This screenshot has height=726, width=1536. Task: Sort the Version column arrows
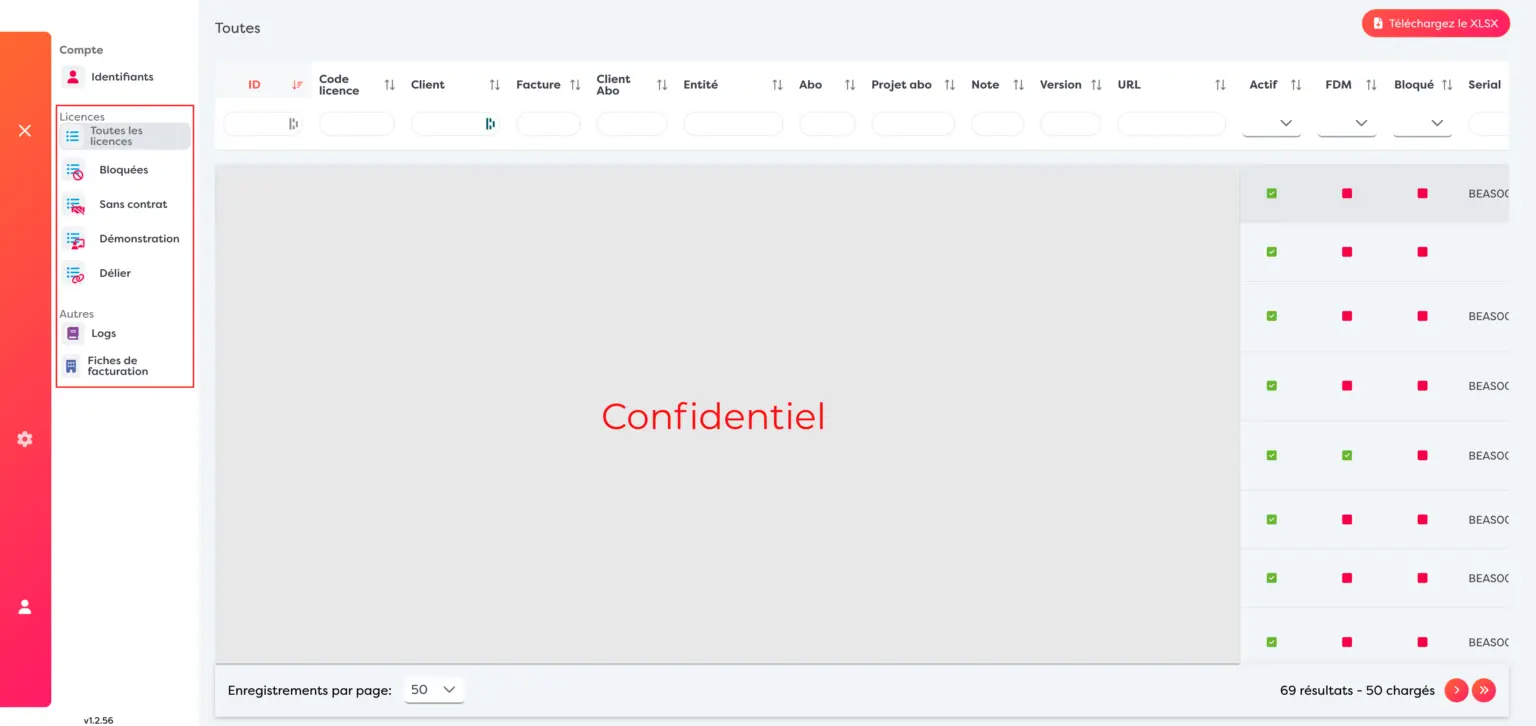[x=1096, y=85]
